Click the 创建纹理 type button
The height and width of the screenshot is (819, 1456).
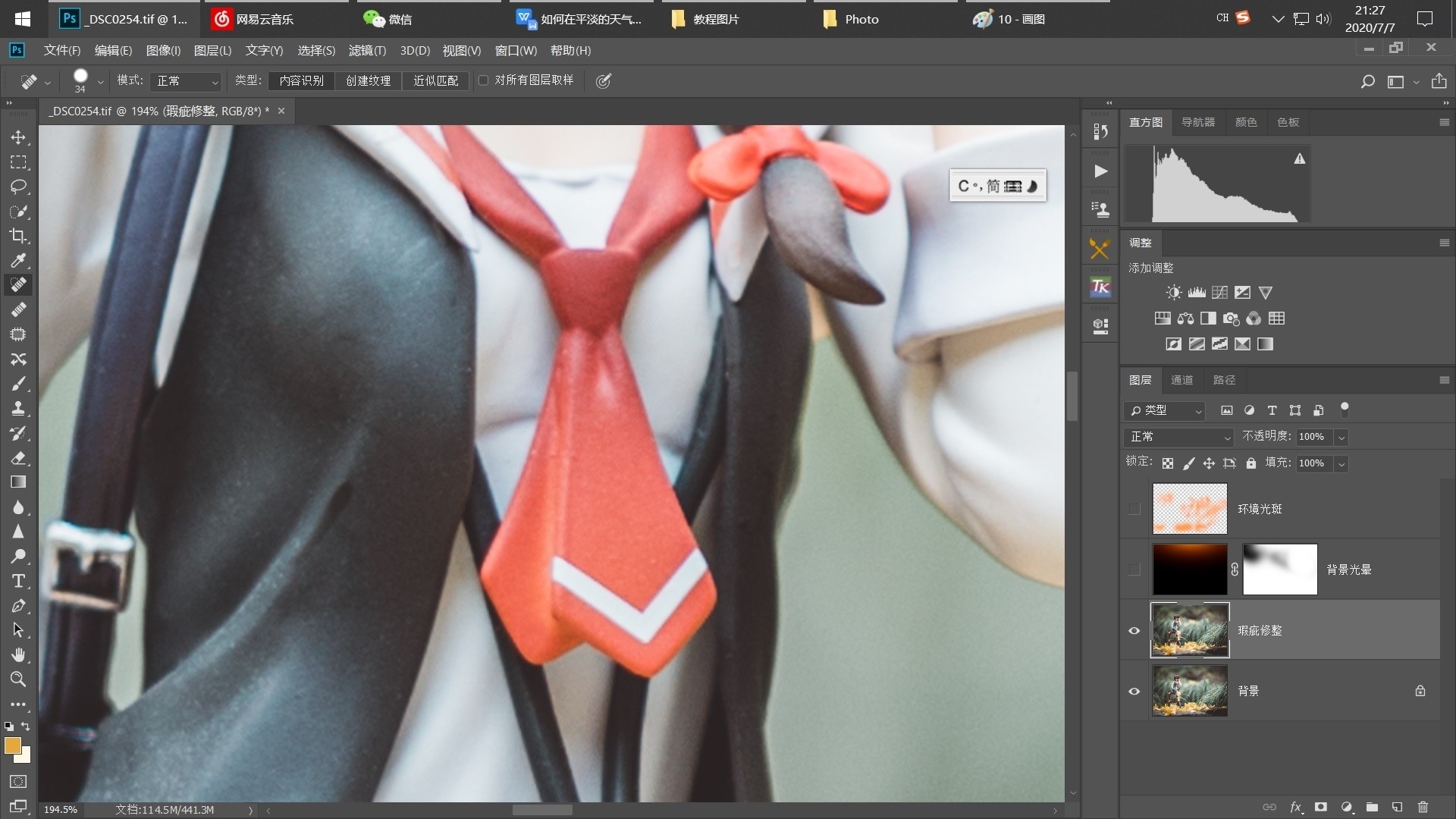click(368, 80)
